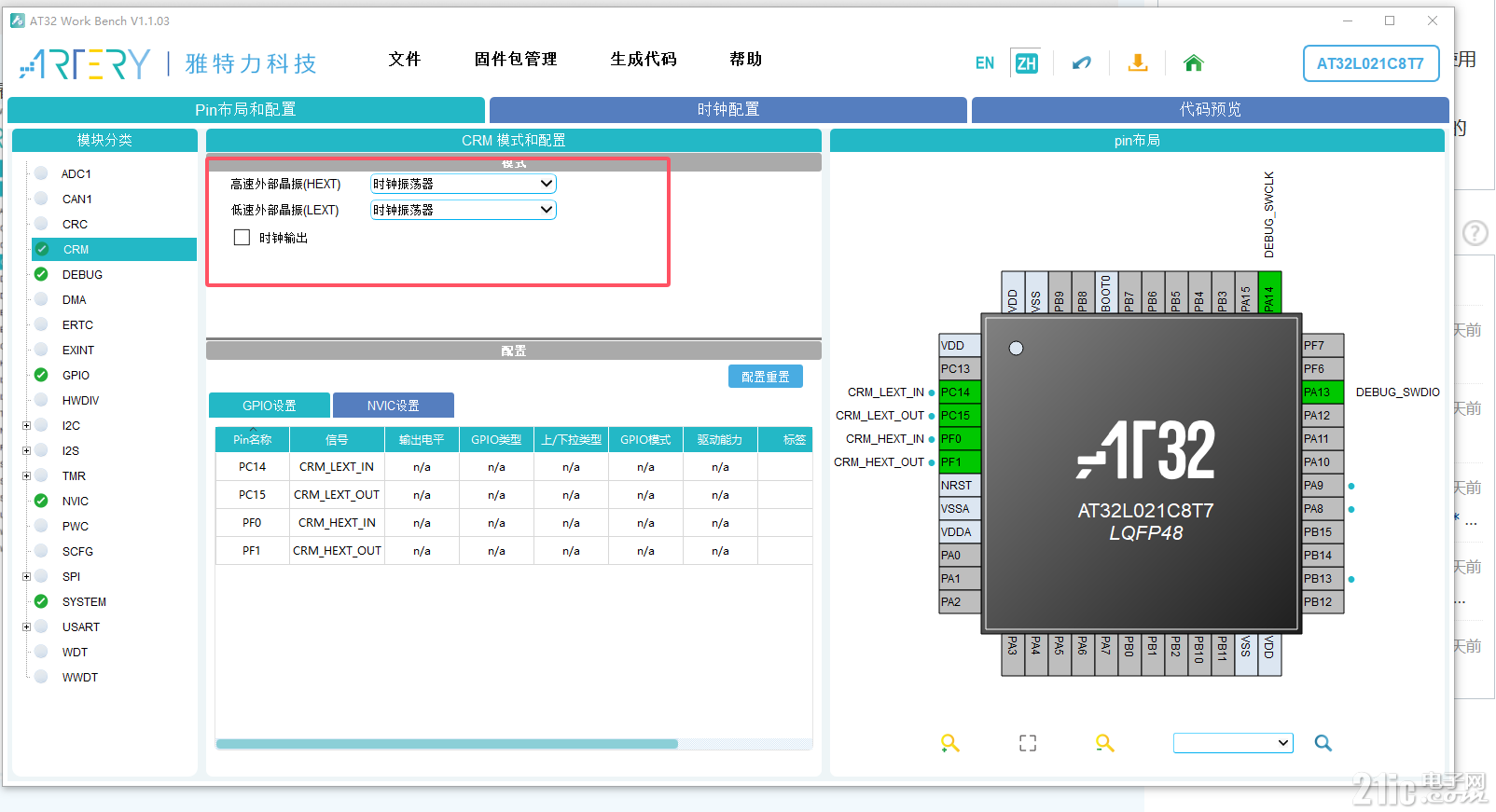Select the WWDT module item
This screenshot has width=1496, height=812.
[x=80, y=678]
